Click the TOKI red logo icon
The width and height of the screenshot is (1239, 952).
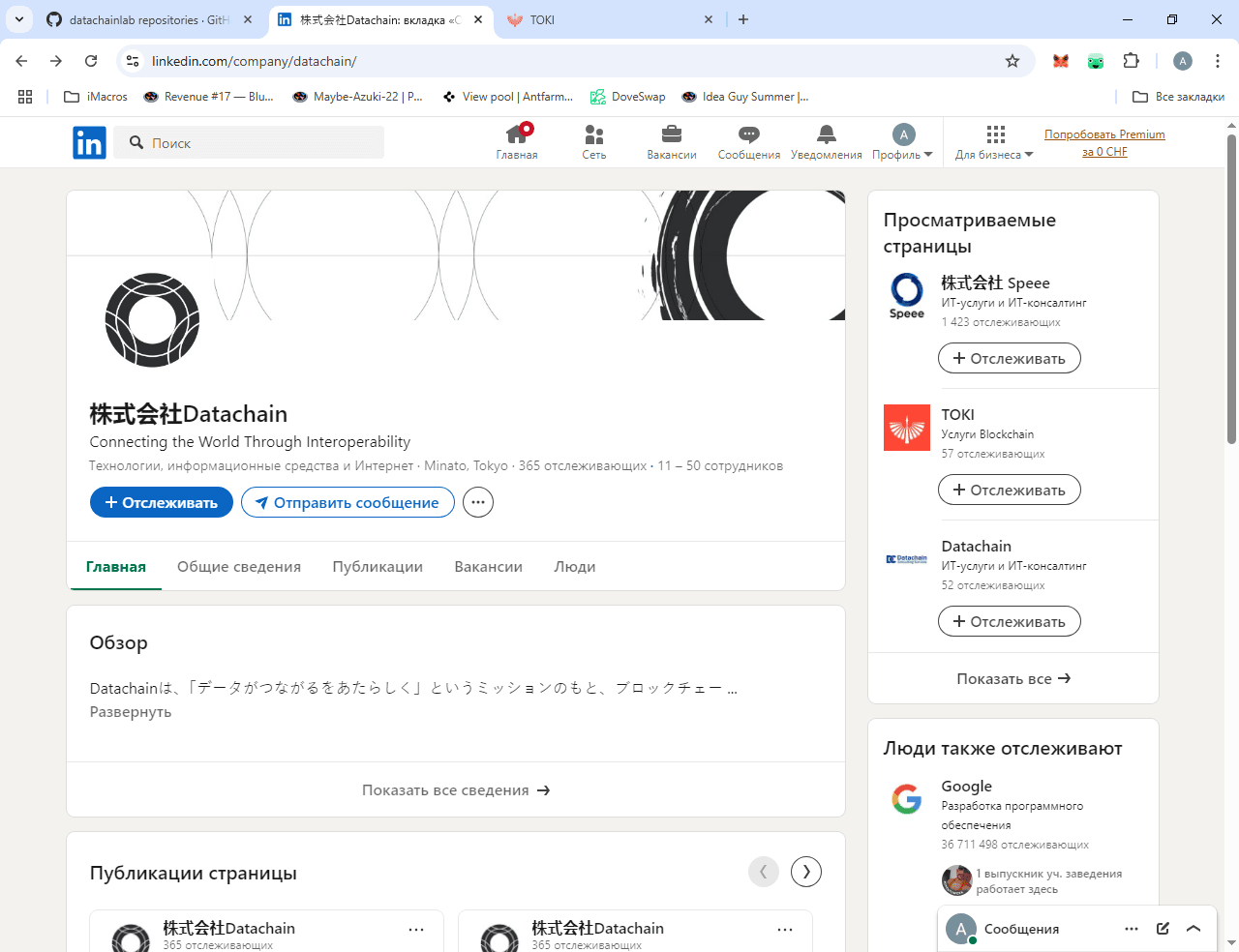coord(907,428)
